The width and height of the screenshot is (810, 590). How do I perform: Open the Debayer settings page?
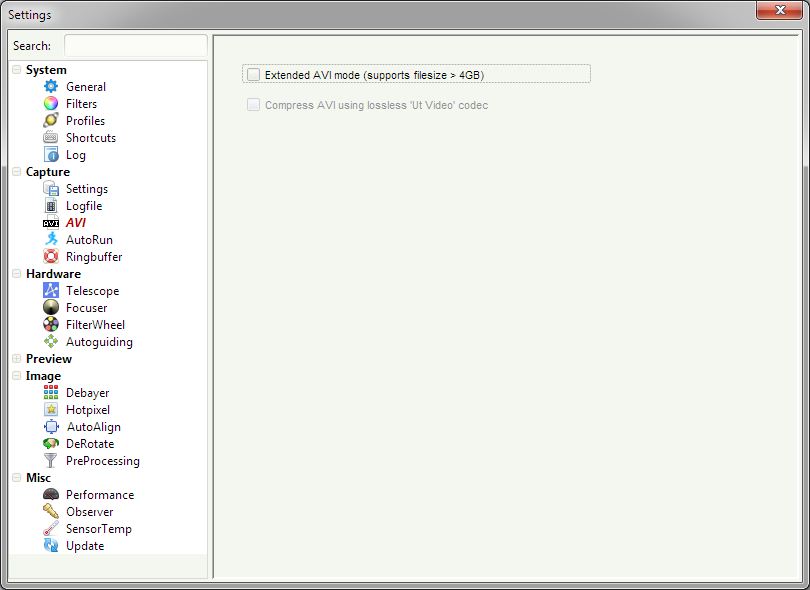click(x=87, y=393)
